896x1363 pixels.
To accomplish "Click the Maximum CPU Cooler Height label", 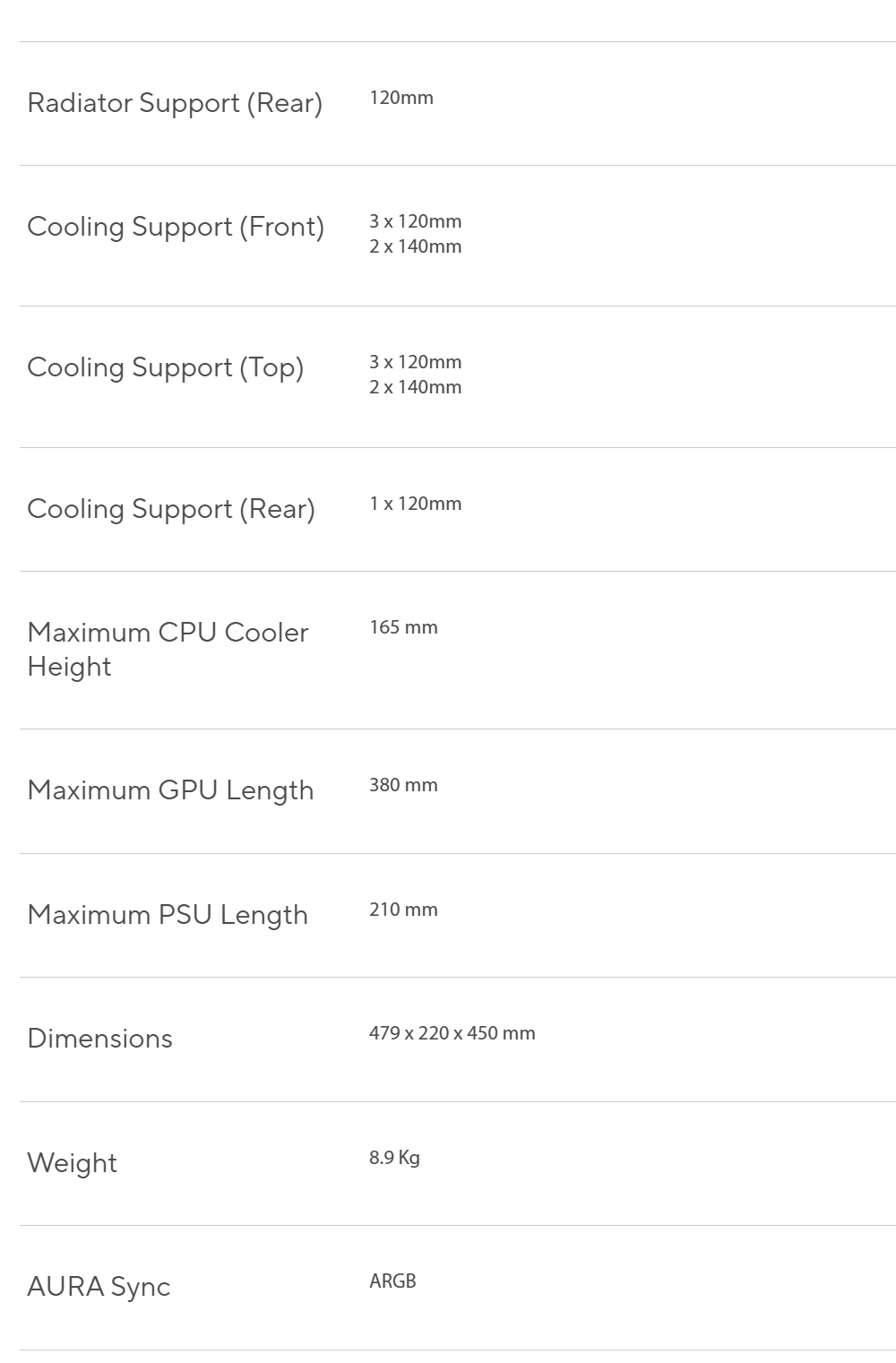I will [x=168, y=650].
